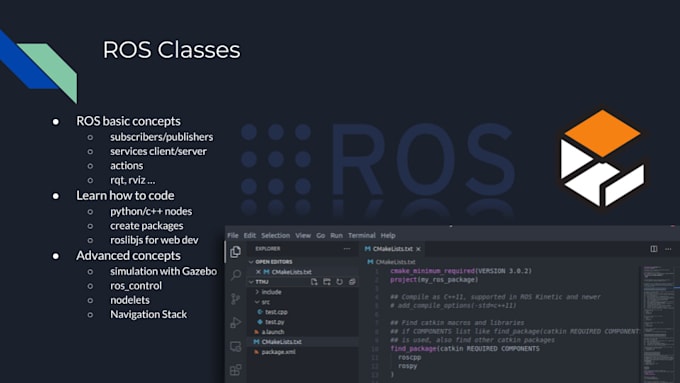Click the code minimap preview
This screenshot has height=383, width=680.
coord(658,323)
